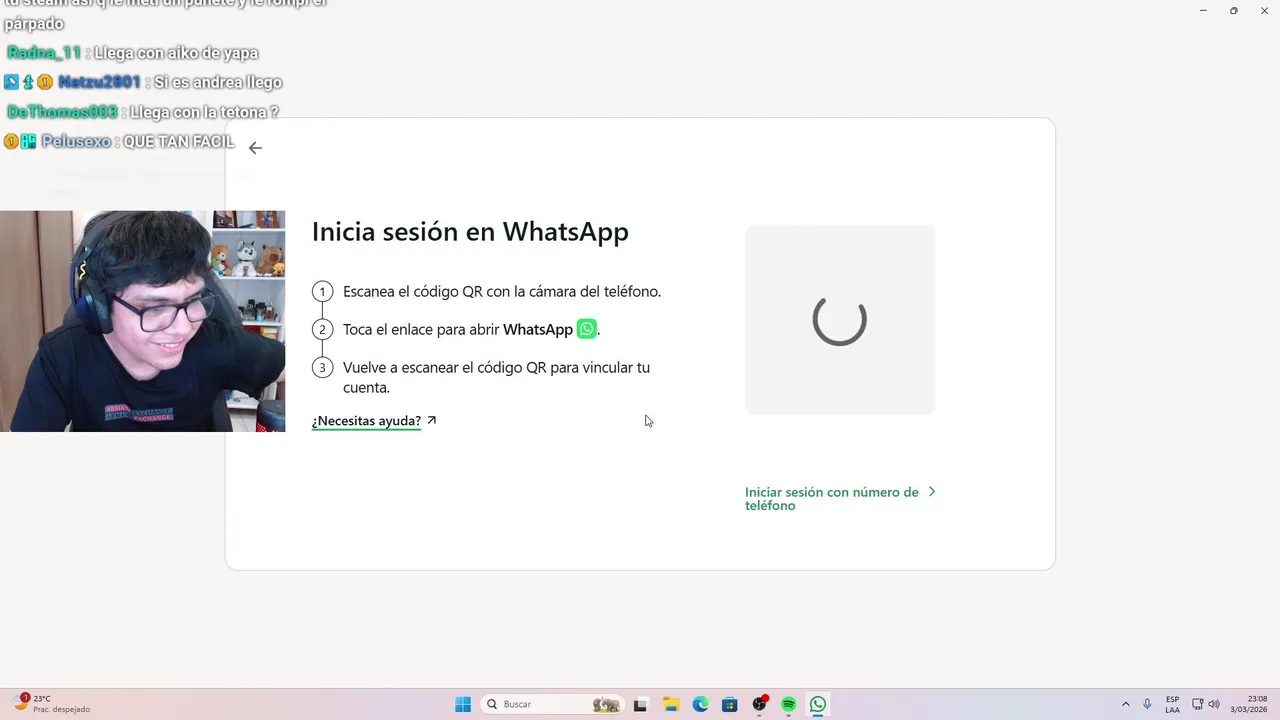Click the back arrow in WhatsApp login
Screen dimensions: 1280x720
click(255, 148)
